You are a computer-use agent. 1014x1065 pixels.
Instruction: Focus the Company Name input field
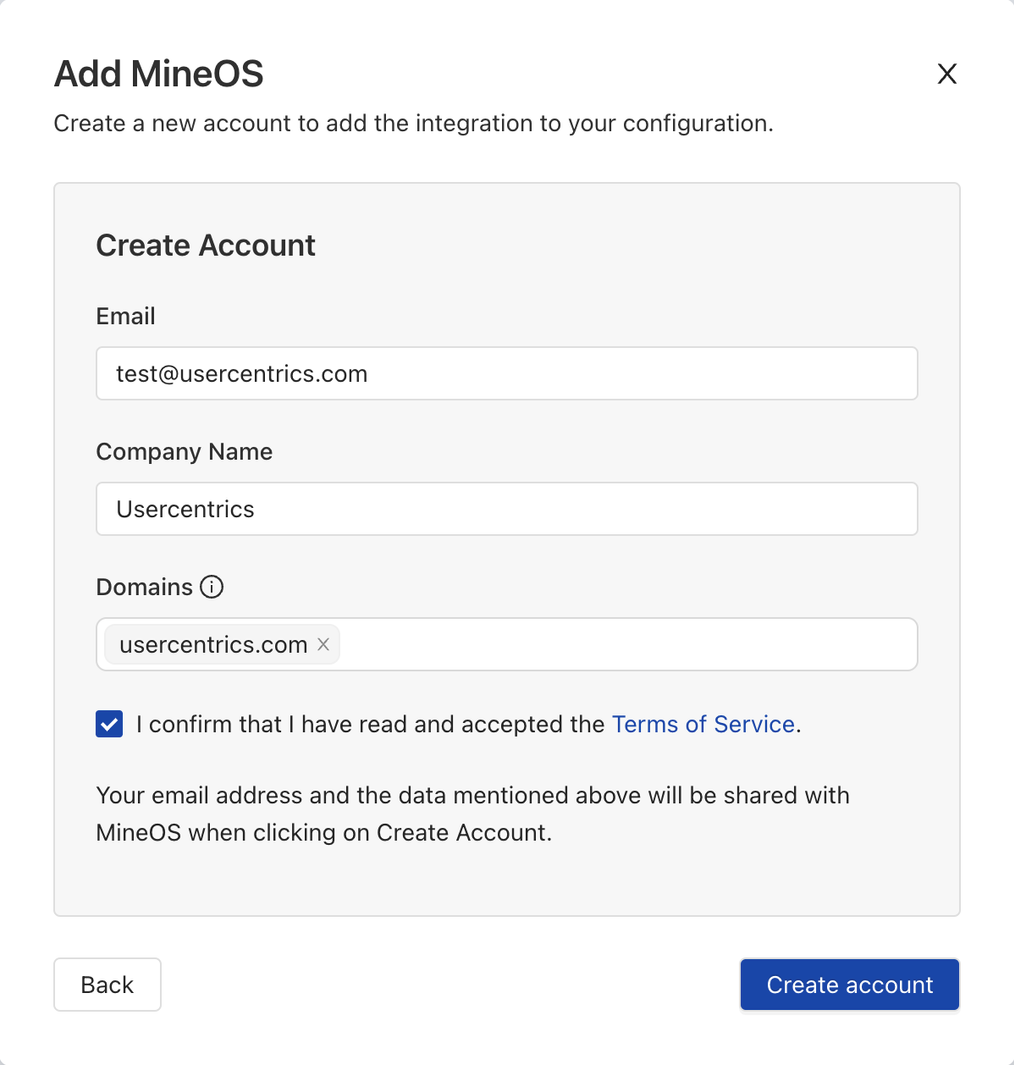point(507,509)
